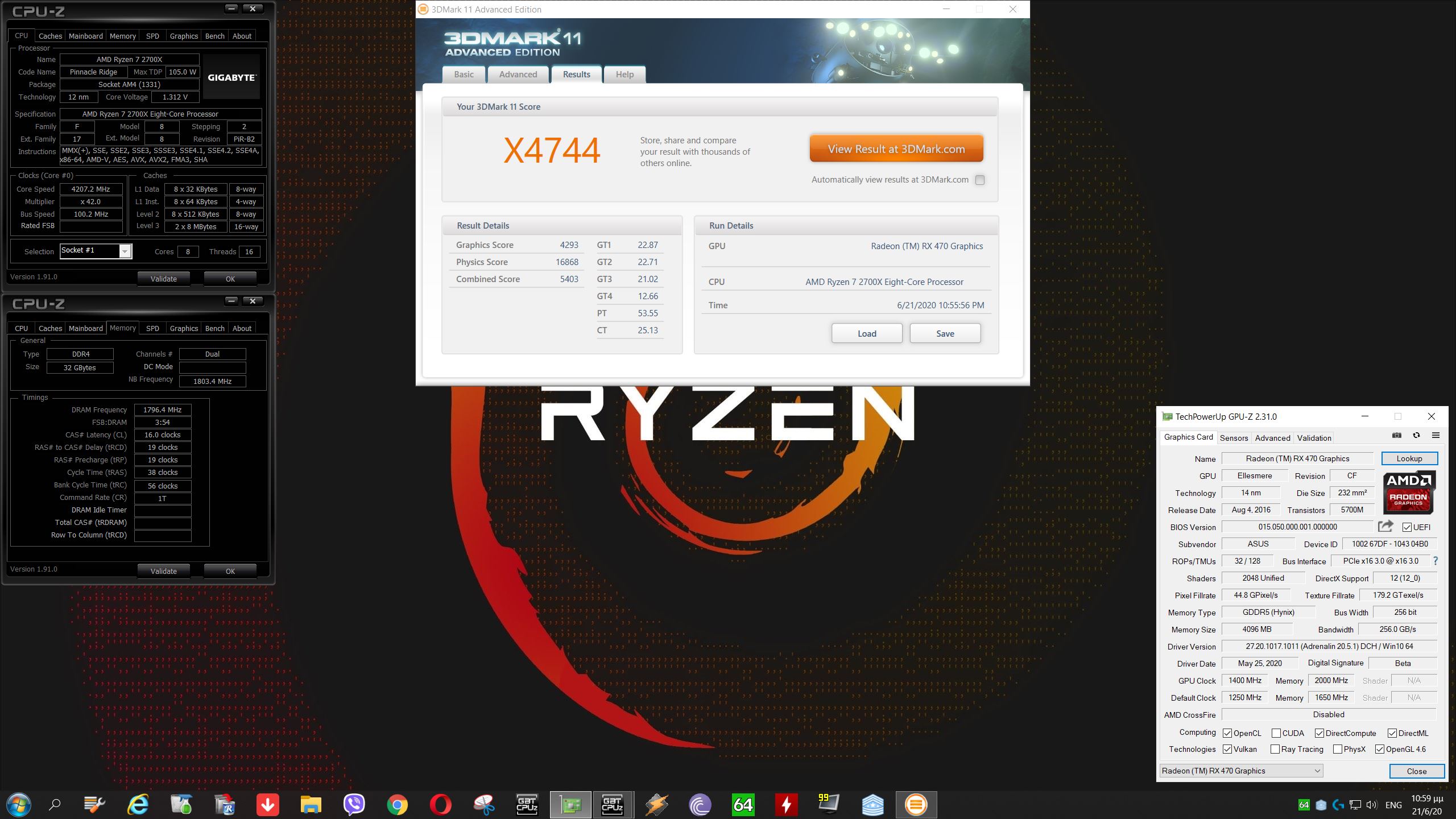Image resolution: width=1456 pixels, height=819 pixels.
Task: Click the Driver Version field in GPU-Z
Action: coord(1329,646)
